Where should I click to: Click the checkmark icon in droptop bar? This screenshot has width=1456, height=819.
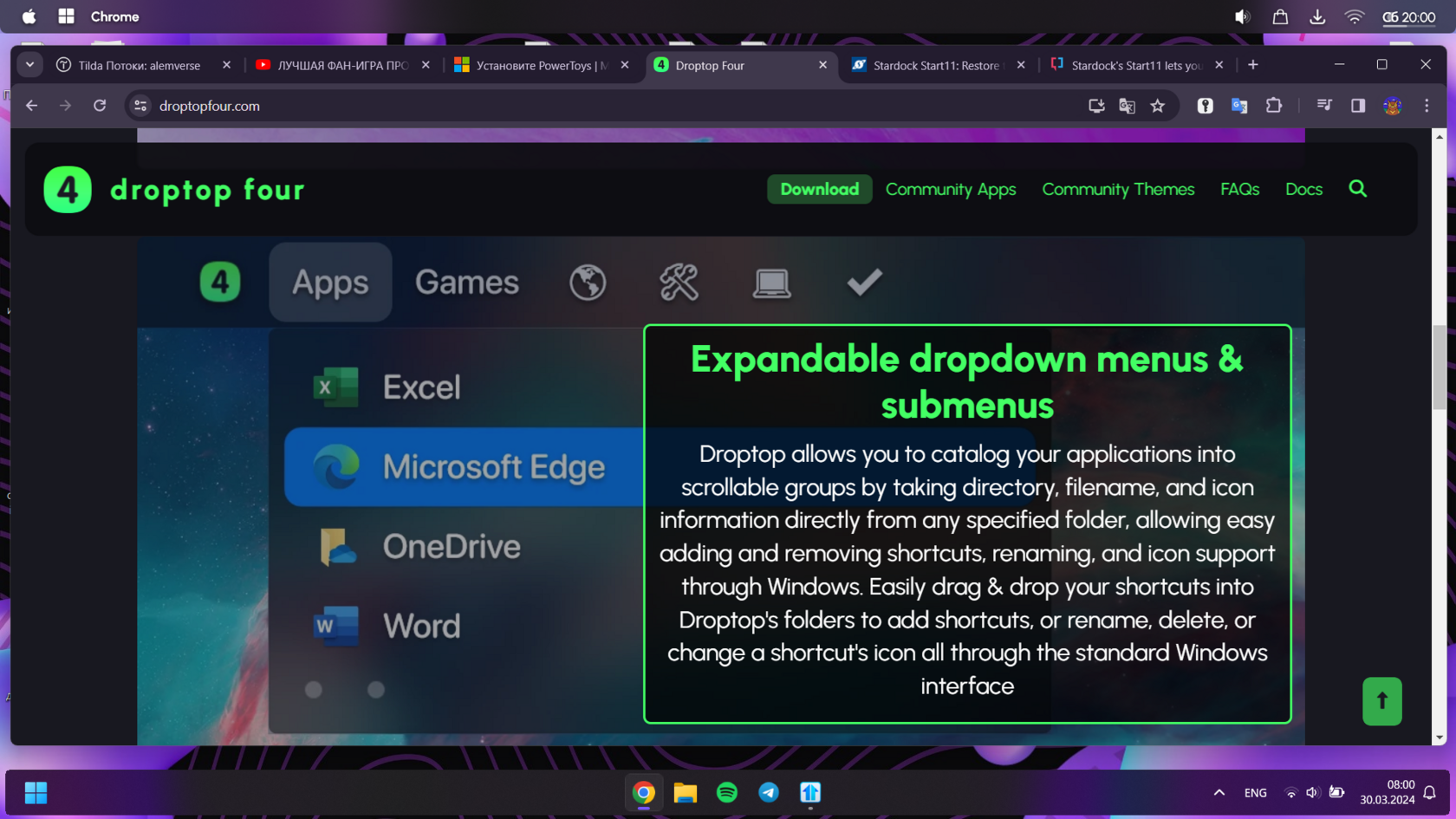pyautogui.click(x=864, y=282)
